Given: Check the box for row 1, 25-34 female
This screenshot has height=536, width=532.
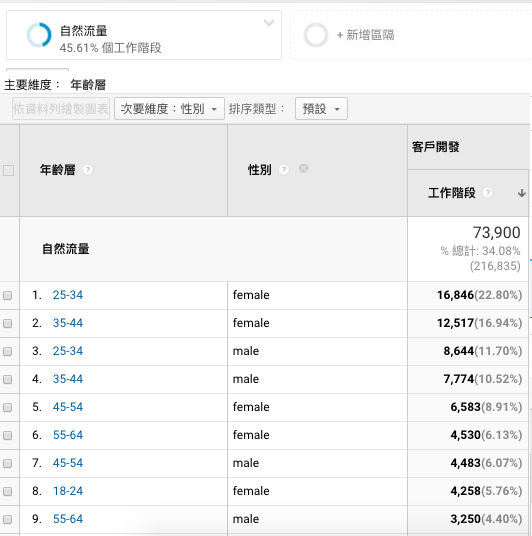Looking at the screenshot, I should [8, 295].
